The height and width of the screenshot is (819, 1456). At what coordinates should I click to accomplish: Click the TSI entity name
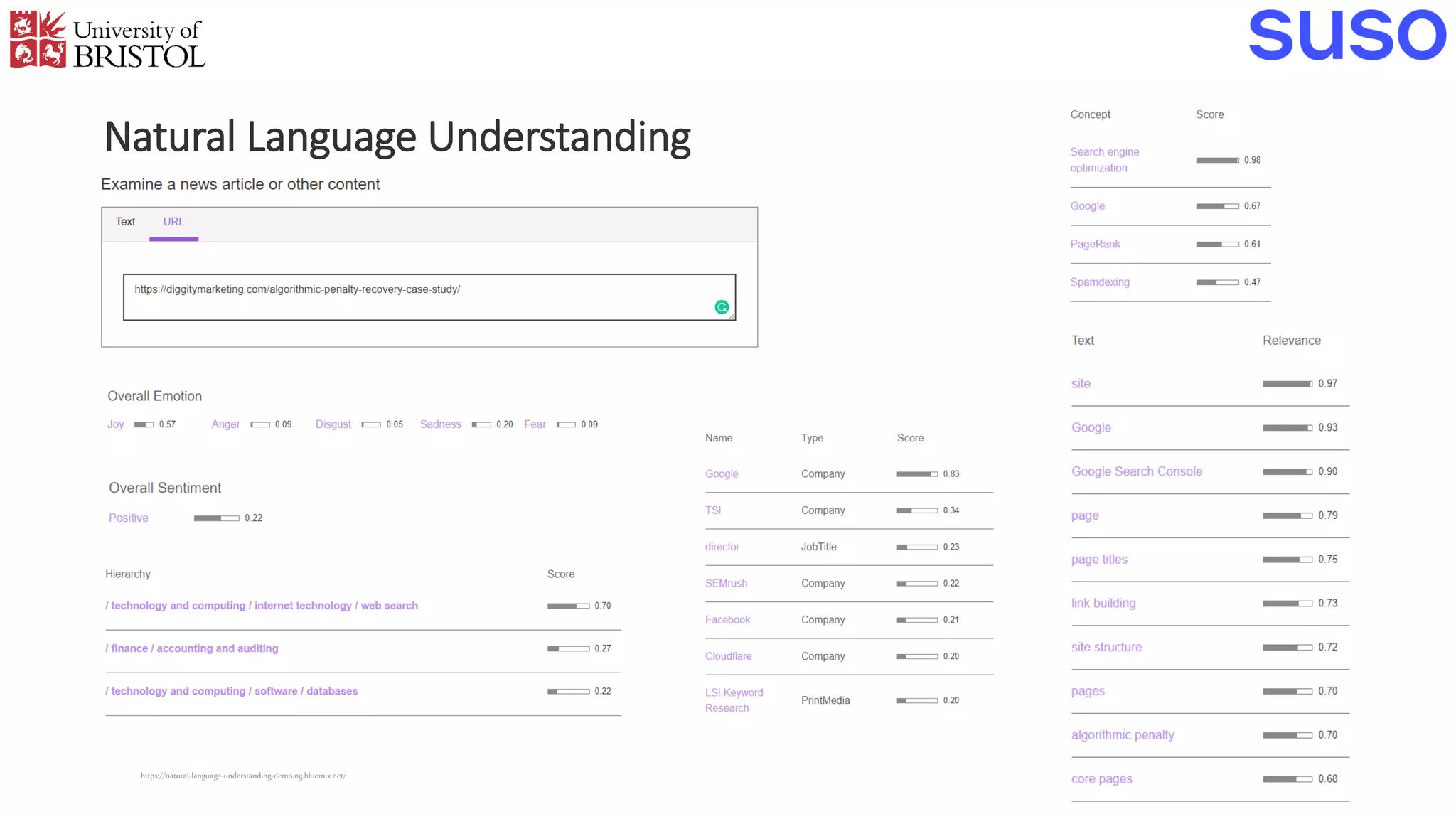[x=713, y=510]
